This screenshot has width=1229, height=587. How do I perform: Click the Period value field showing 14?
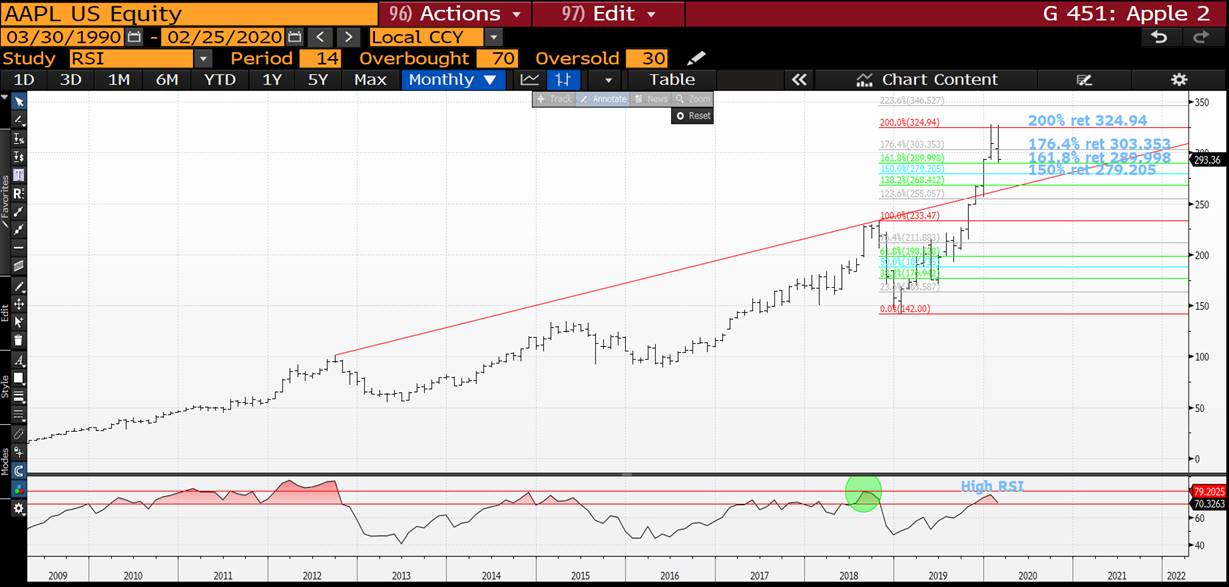coord(320,59)
